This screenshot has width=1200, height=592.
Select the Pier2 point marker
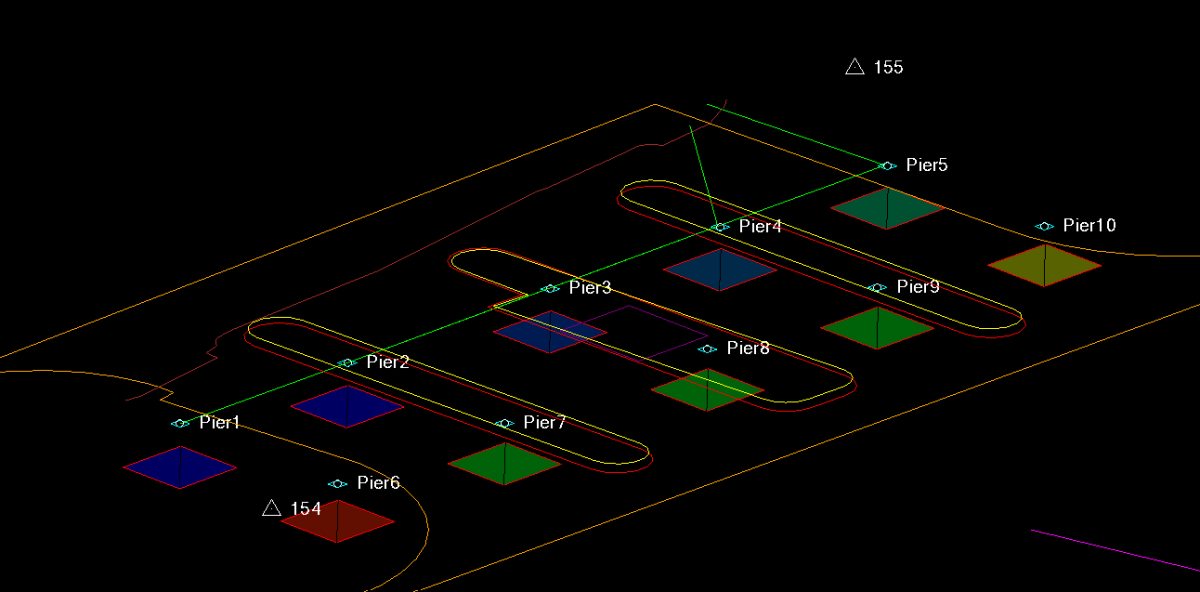pos(347,362)
